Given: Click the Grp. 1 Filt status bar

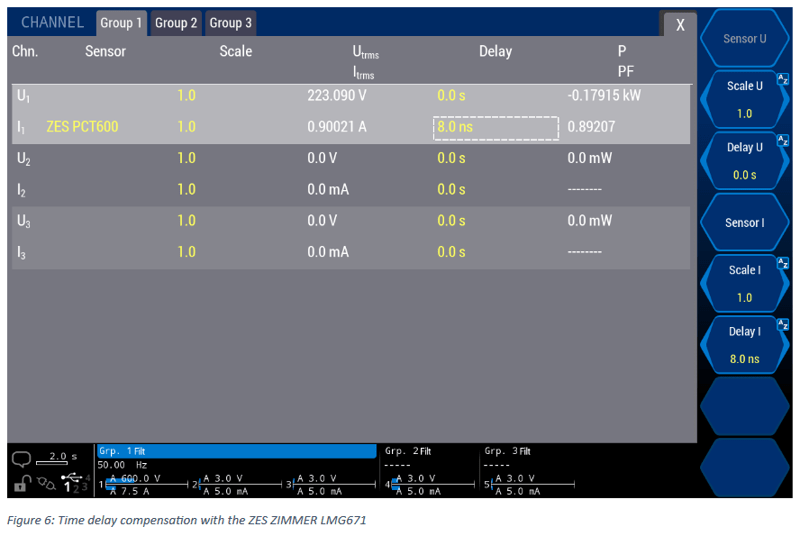Looking at the screenshot, I should pos(236,451).
